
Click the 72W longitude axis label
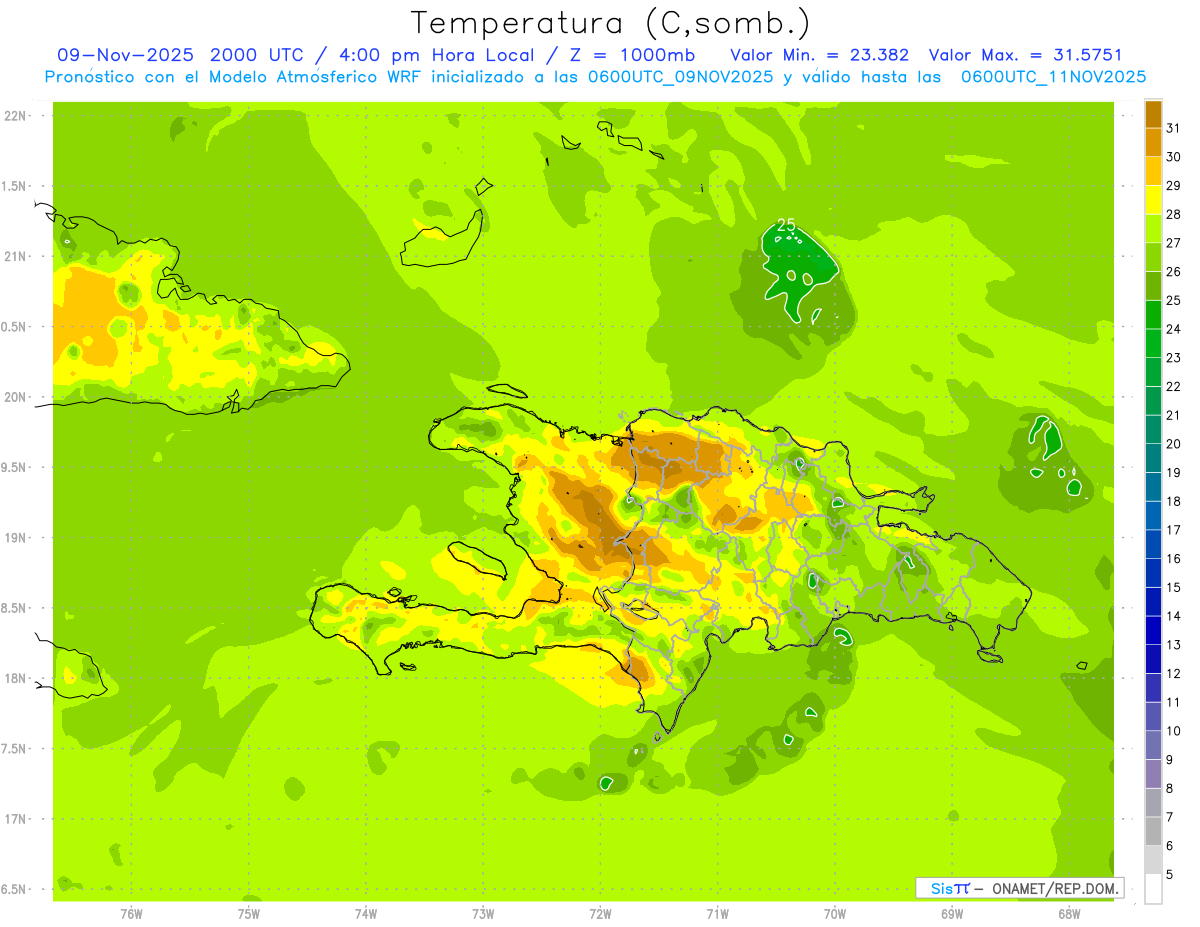[600, 914]
